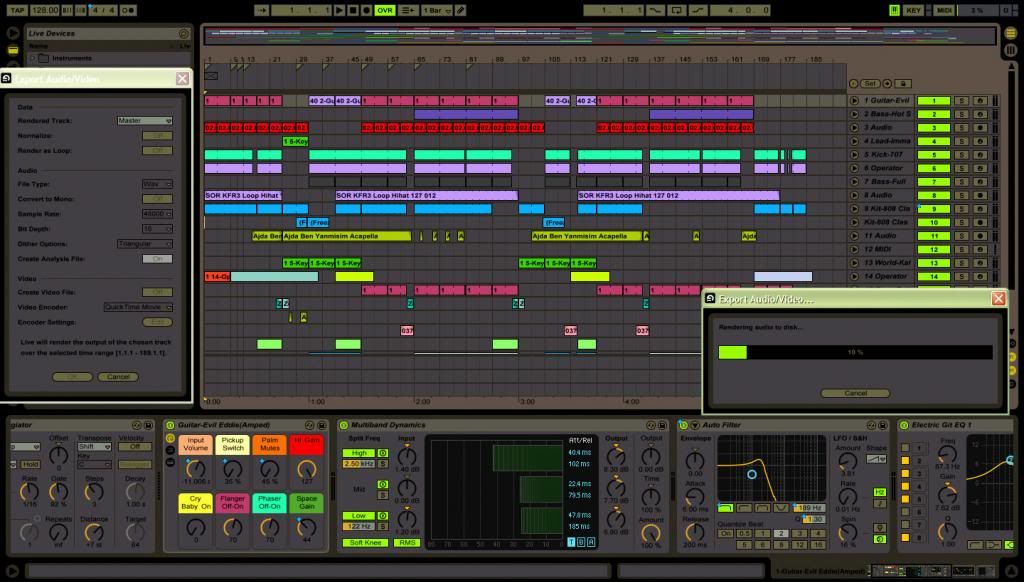Open the Video Encoder QuickTime Movie dropdown
This screenshot has width=1024, height=582.
[138, 308]
